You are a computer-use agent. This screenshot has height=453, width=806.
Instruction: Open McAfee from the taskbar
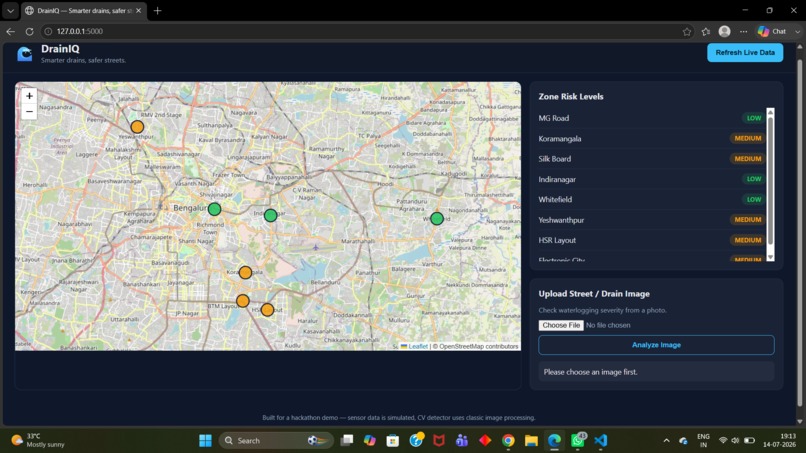438,441
